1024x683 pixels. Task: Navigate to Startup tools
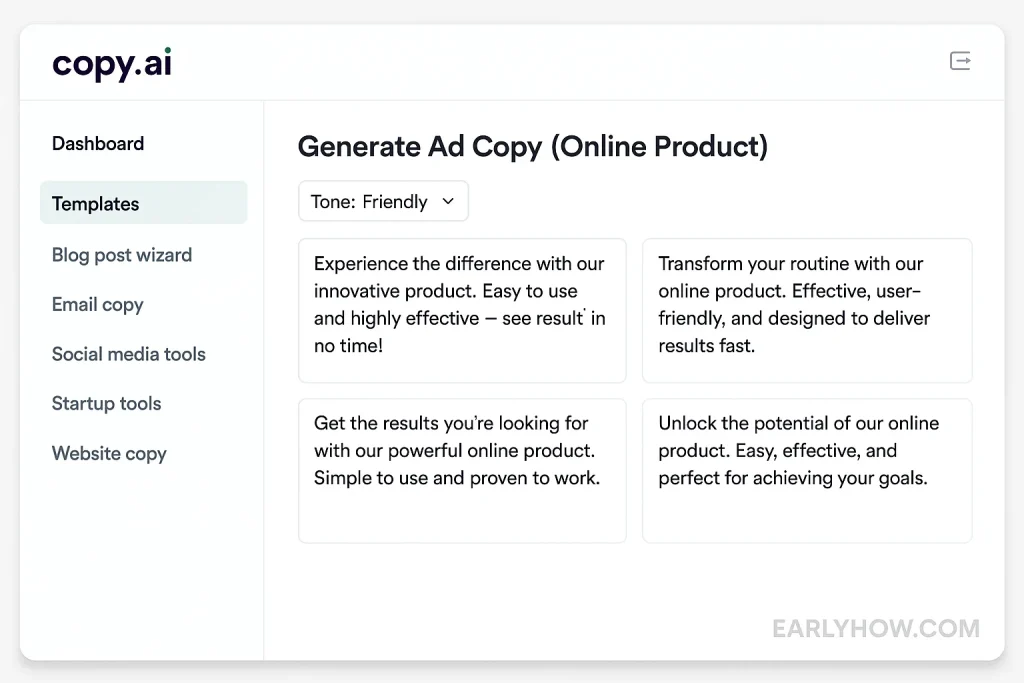[107, 404]
